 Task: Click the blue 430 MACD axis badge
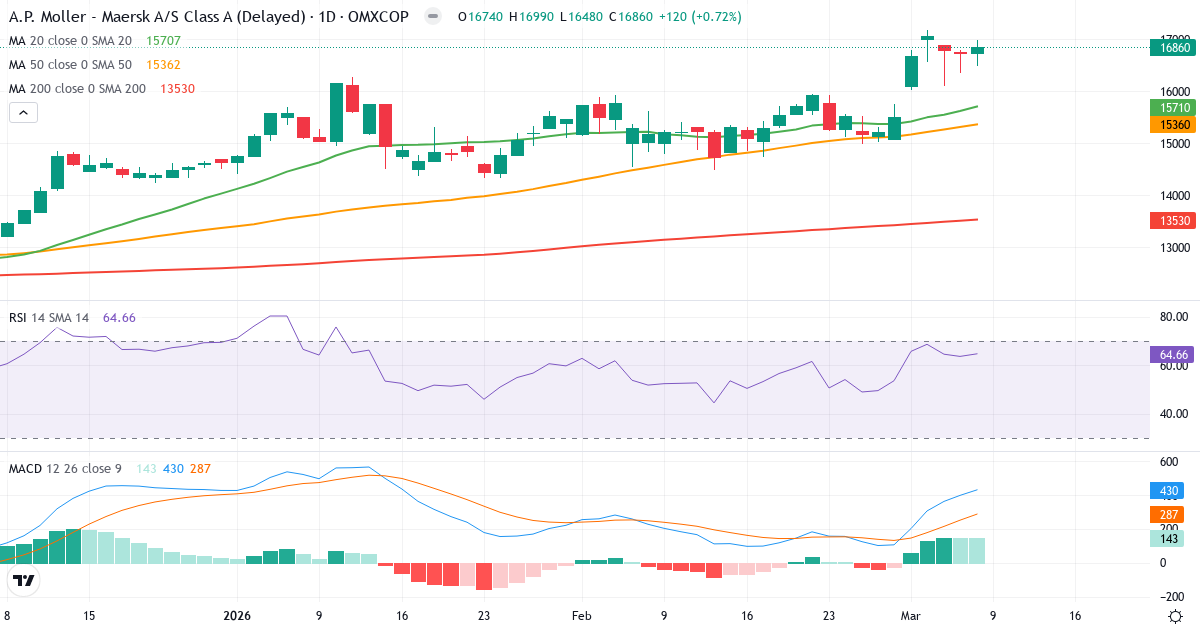tap(1168, 490)
